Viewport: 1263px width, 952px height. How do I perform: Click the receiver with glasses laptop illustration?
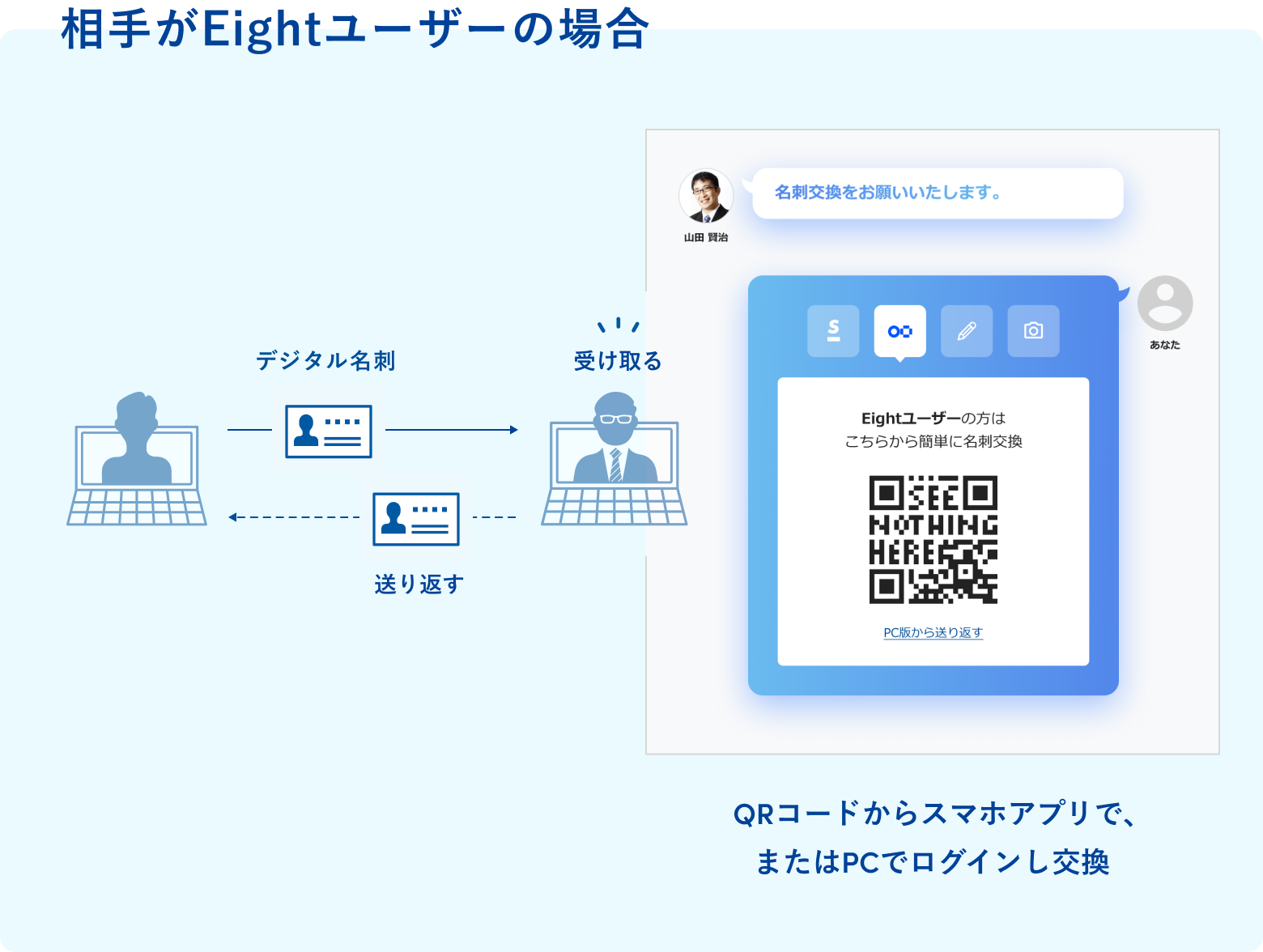(x=614, y=459)
